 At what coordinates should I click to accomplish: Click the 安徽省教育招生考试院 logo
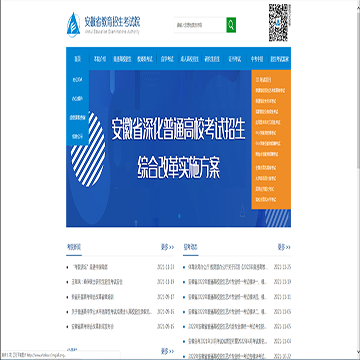(104, 24)
